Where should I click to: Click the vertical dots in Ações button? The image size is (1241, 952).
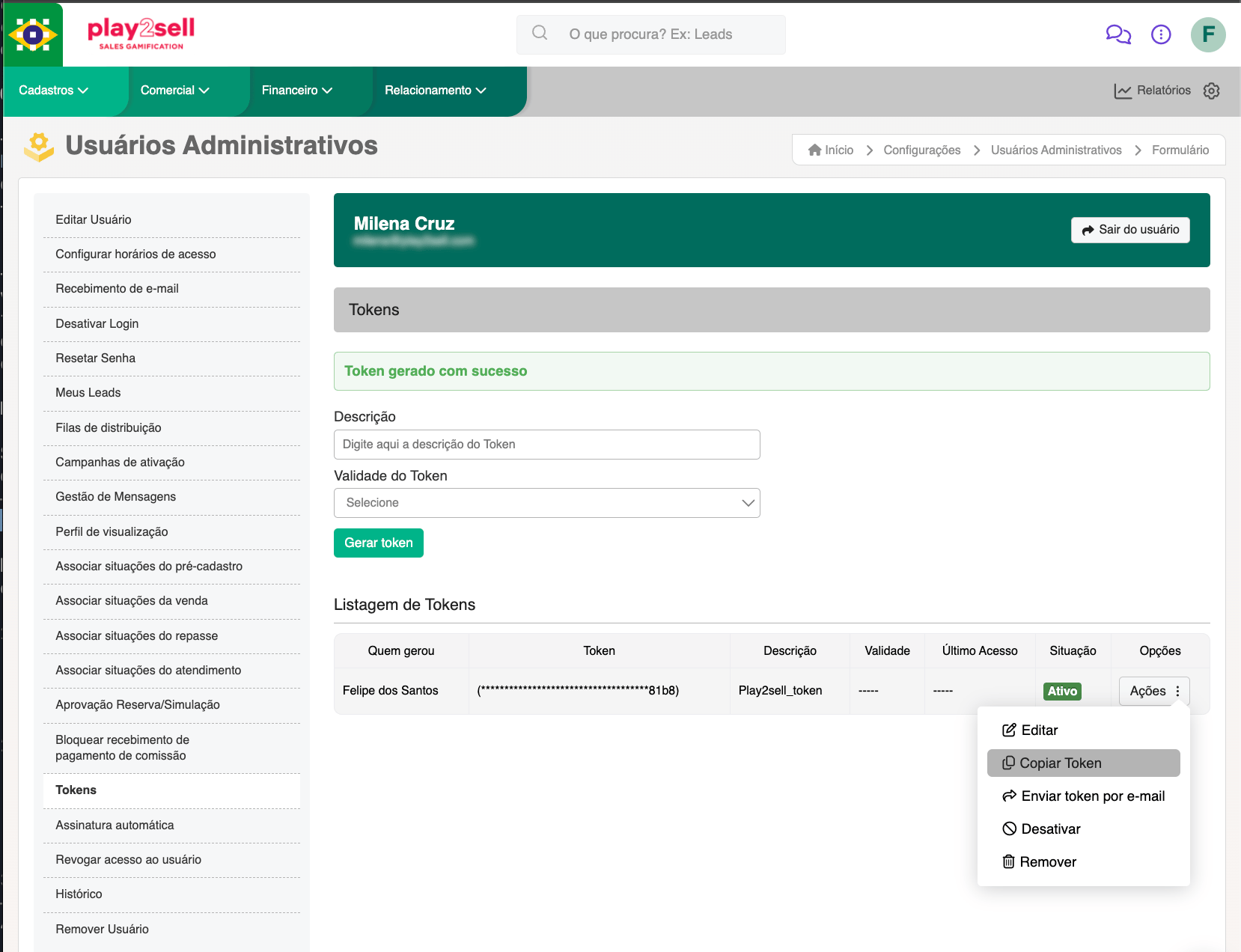pyautogui.click(x=1177, y=692)
